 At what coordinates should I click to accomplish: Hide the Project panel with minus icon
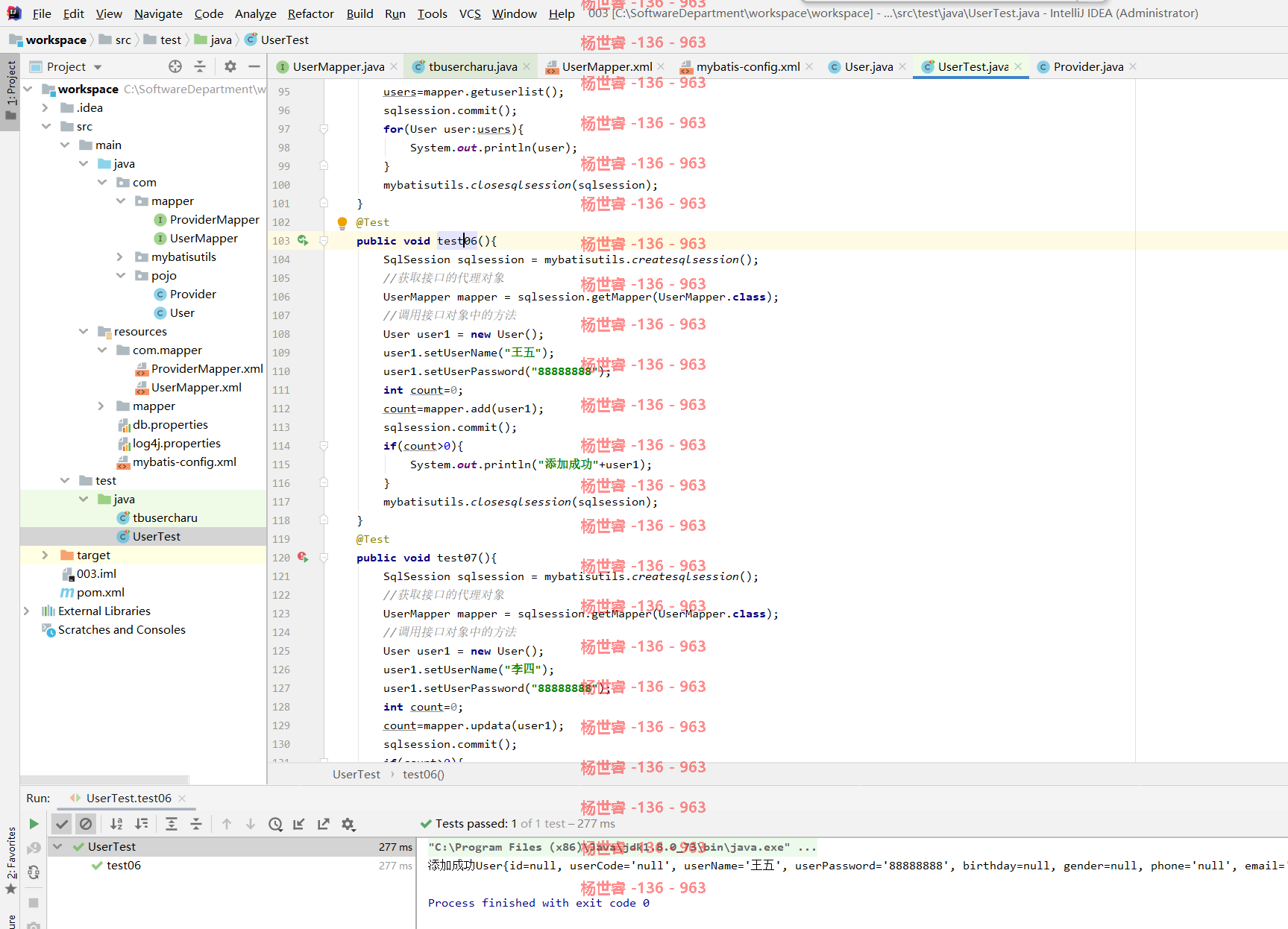pyautogui.click(x=254, y=66)
